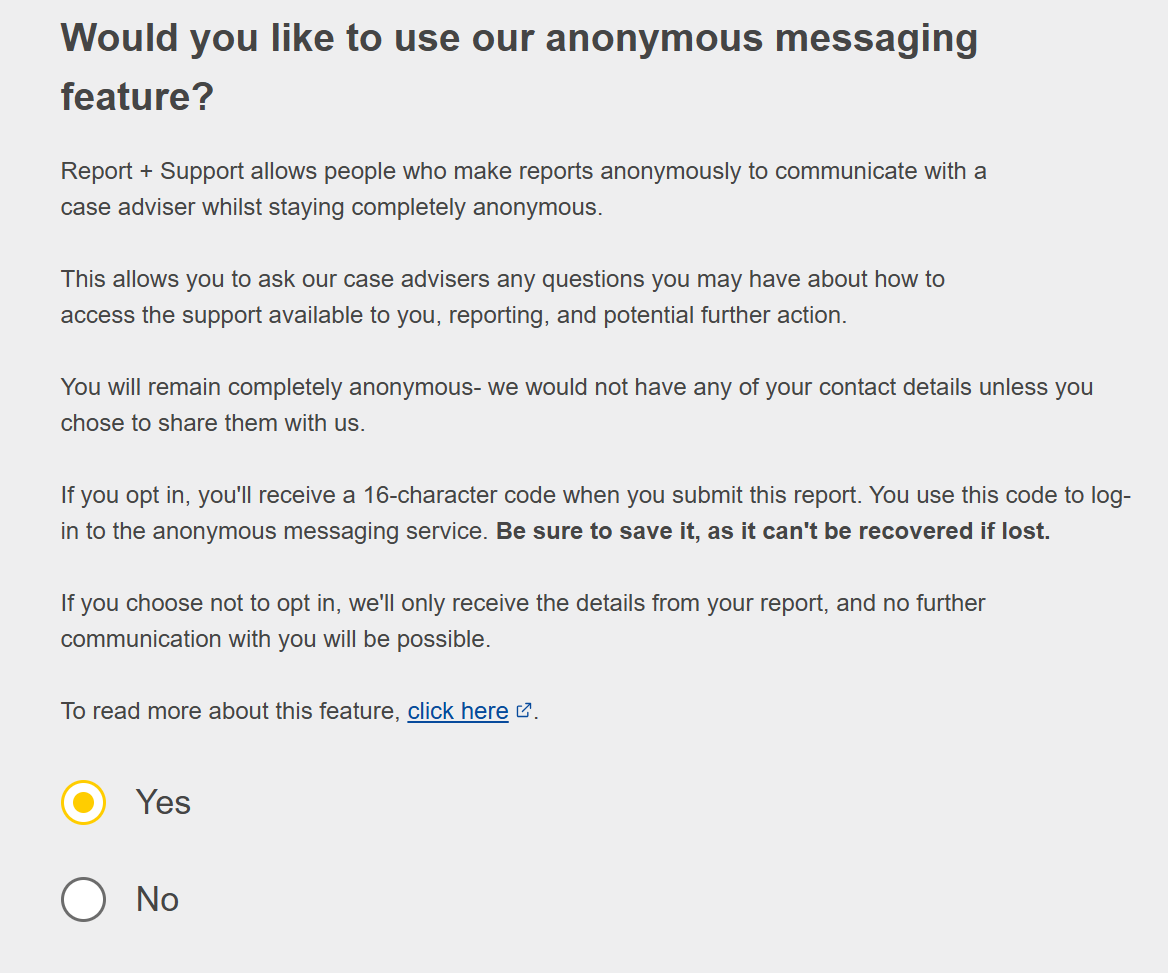The width and height of the screenshot is (1168, 973).
Task: Click the "case adviser whilst staying completely anonymous" line
Action: click(x=331, y=207)
